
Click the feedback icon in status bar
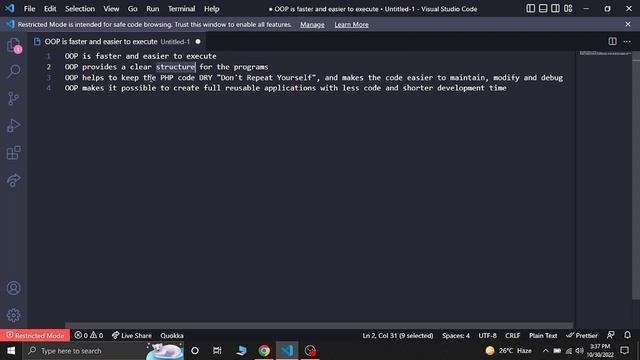coord(611,335)
